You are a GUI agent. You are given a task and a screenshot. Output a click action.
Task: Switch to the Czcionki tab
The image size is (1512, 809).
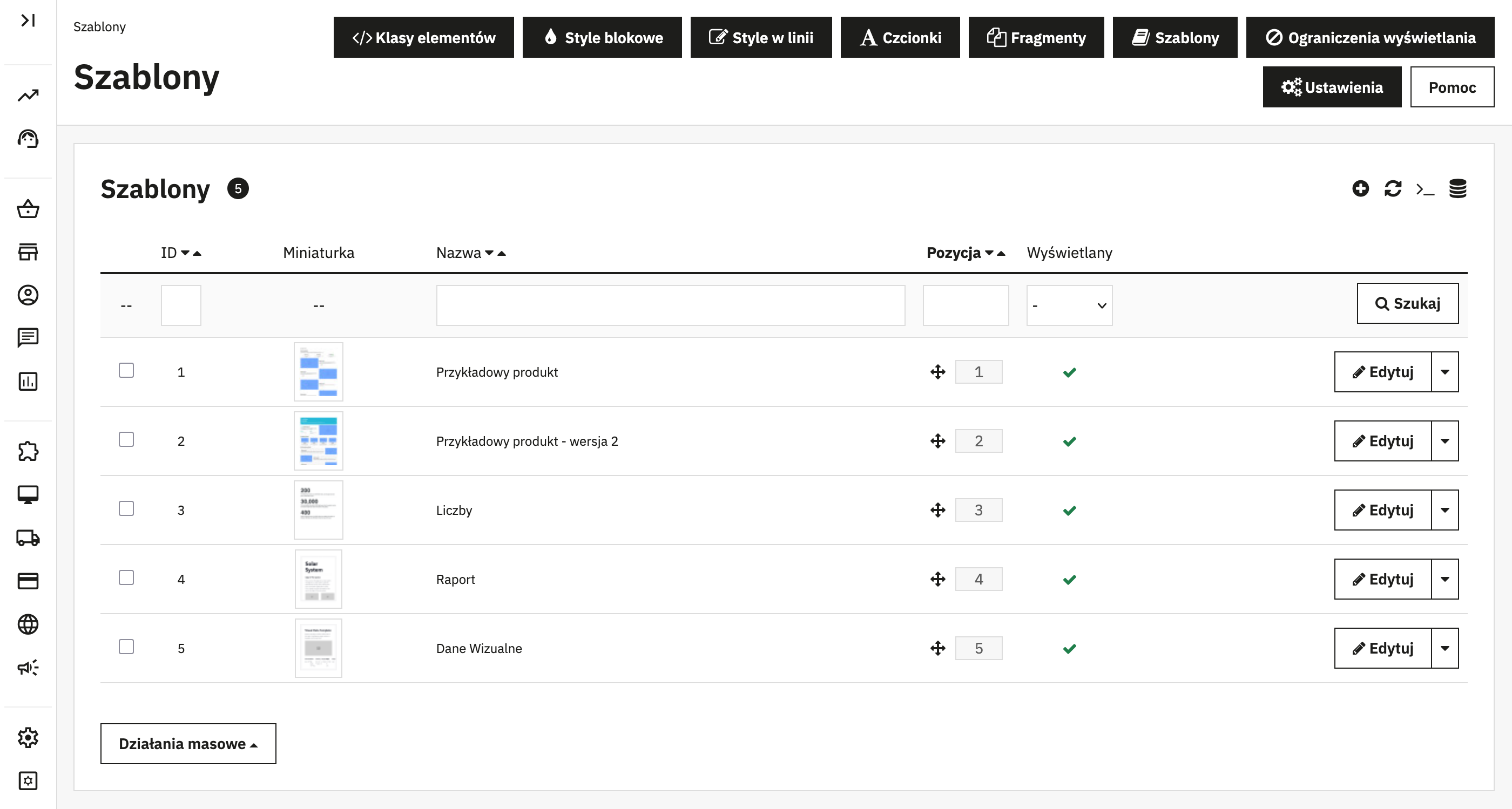(x=900, y=38)
